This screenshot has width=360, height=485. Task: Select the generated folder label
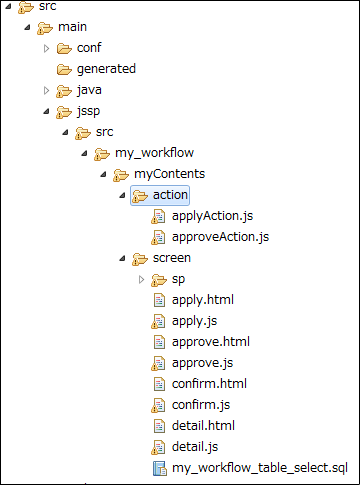click(x=106, y=69)
